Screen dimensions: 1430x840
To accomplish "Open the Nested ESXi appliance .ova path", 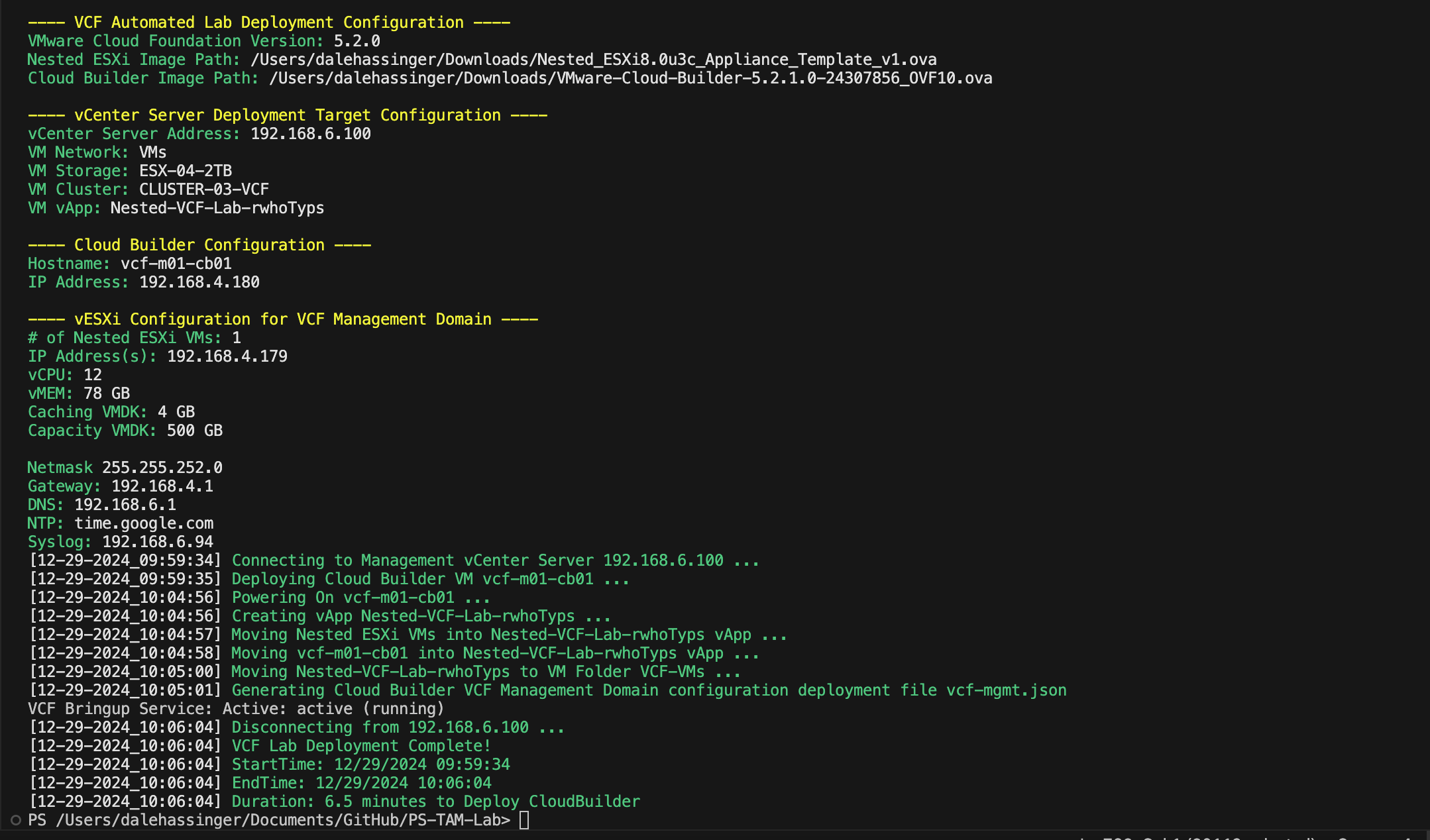I will [593, 60].
